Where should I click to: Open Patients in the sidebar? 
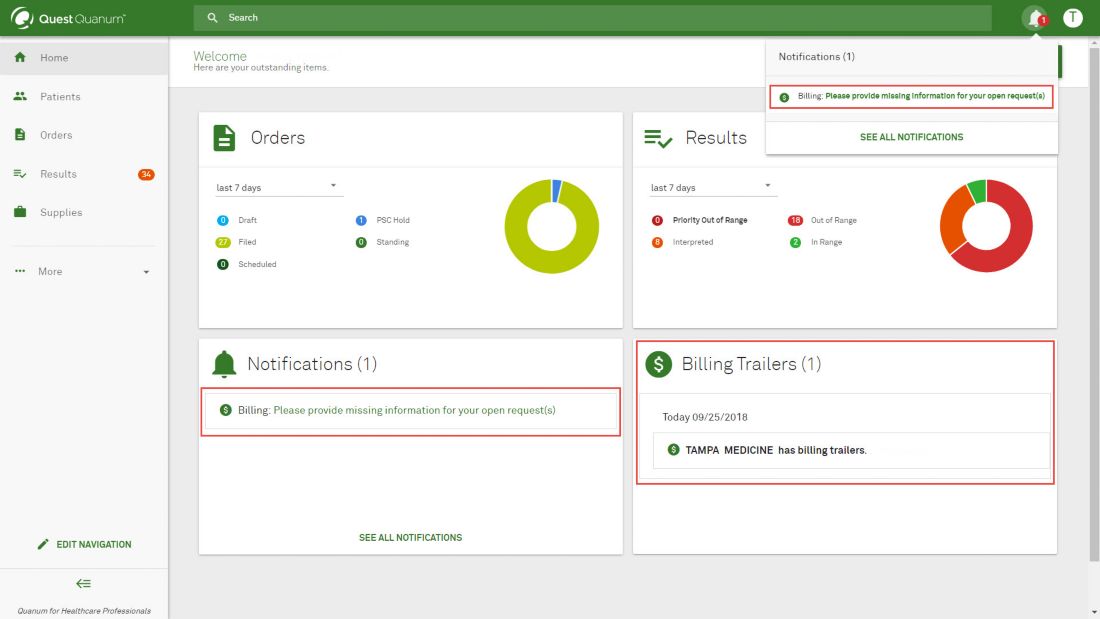click(x=60, y=97)
